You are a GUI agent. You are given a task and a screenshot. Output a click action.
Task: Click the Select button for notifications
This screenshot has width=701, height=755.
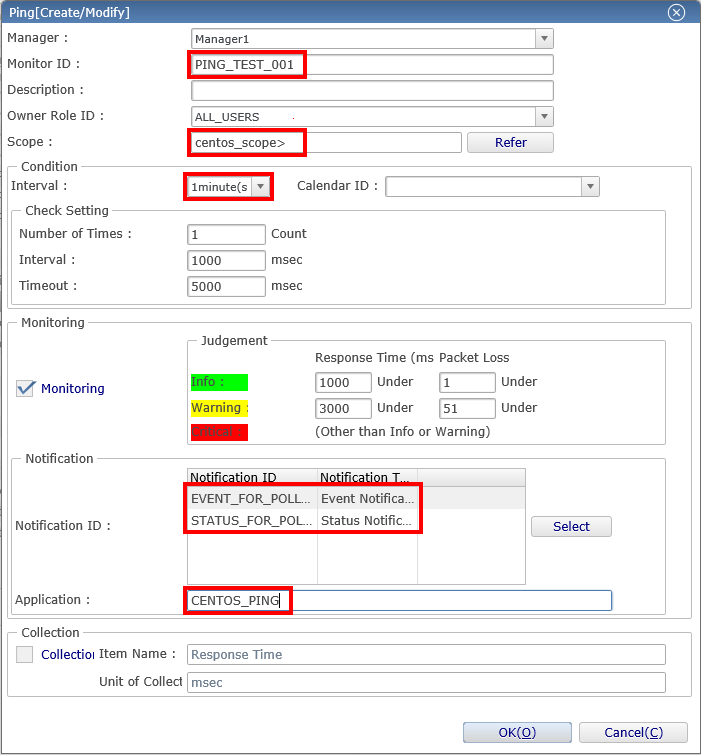(x=571, y=526)
